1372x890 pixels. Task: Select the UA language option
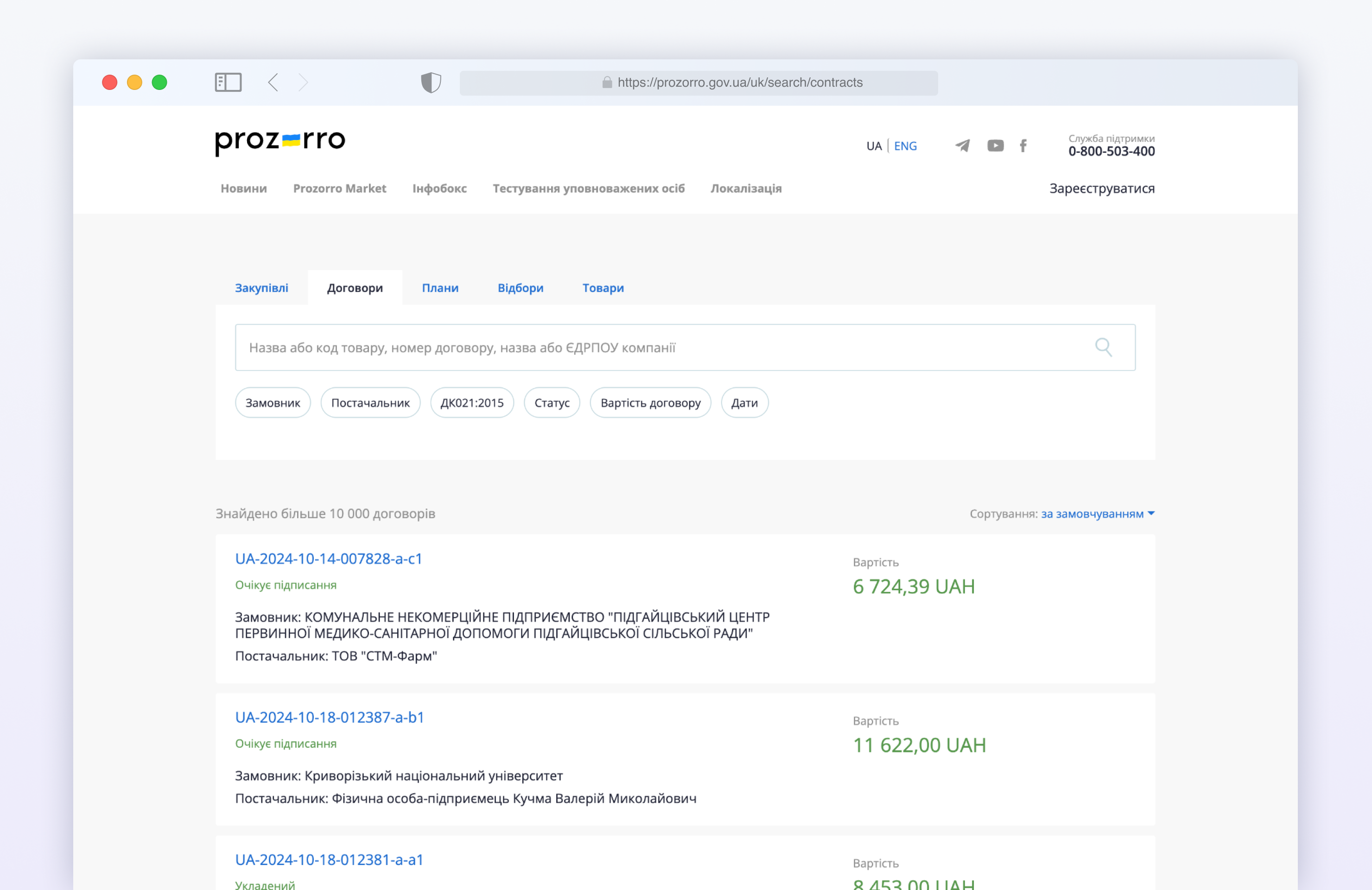[874, 146]
